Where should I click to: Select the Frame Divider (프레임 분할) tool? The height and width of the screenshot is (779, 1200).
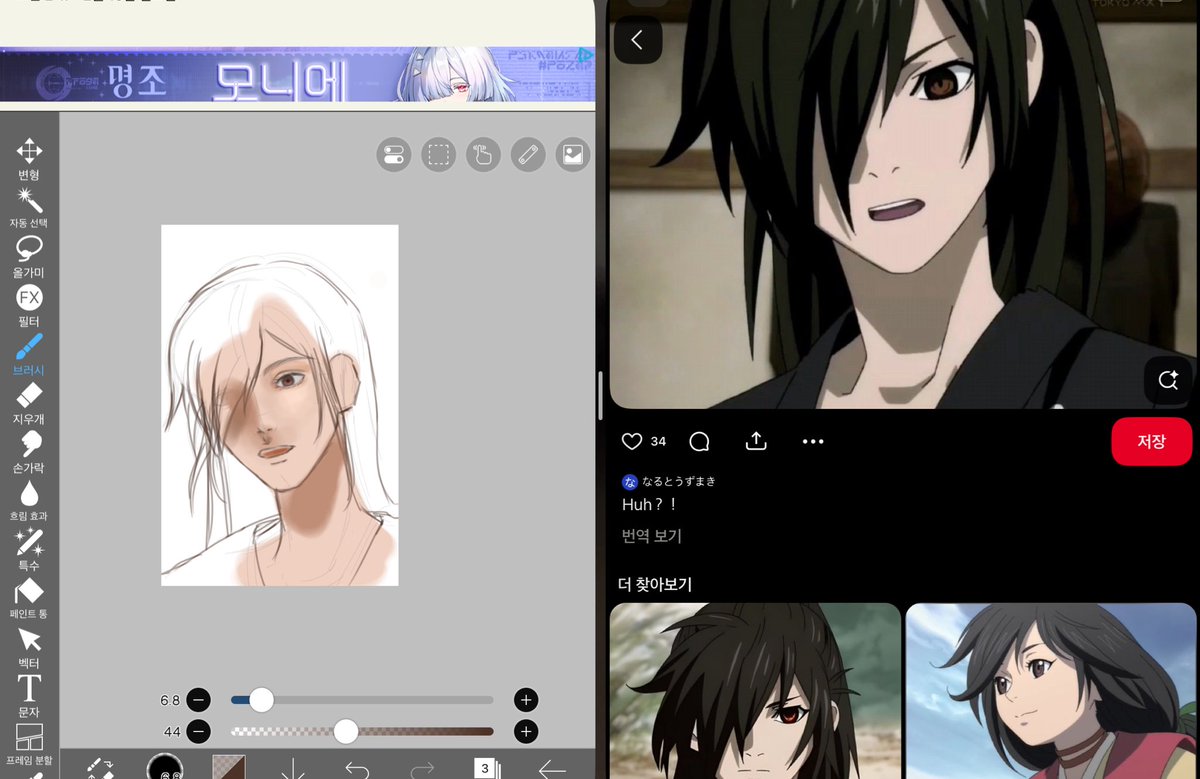[x=29, y=745]
